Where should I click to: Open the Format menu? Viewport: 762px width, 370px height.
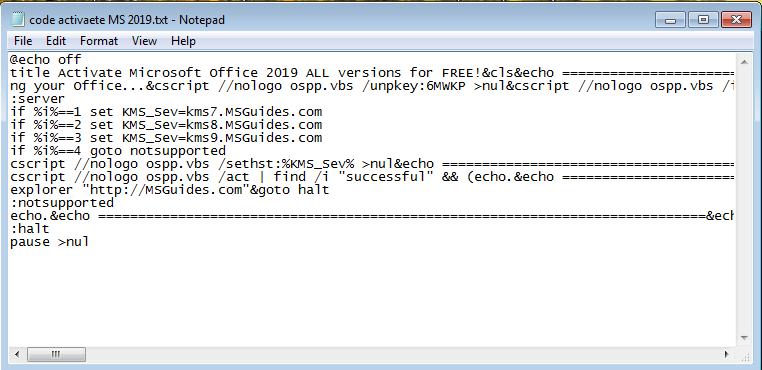99,41
